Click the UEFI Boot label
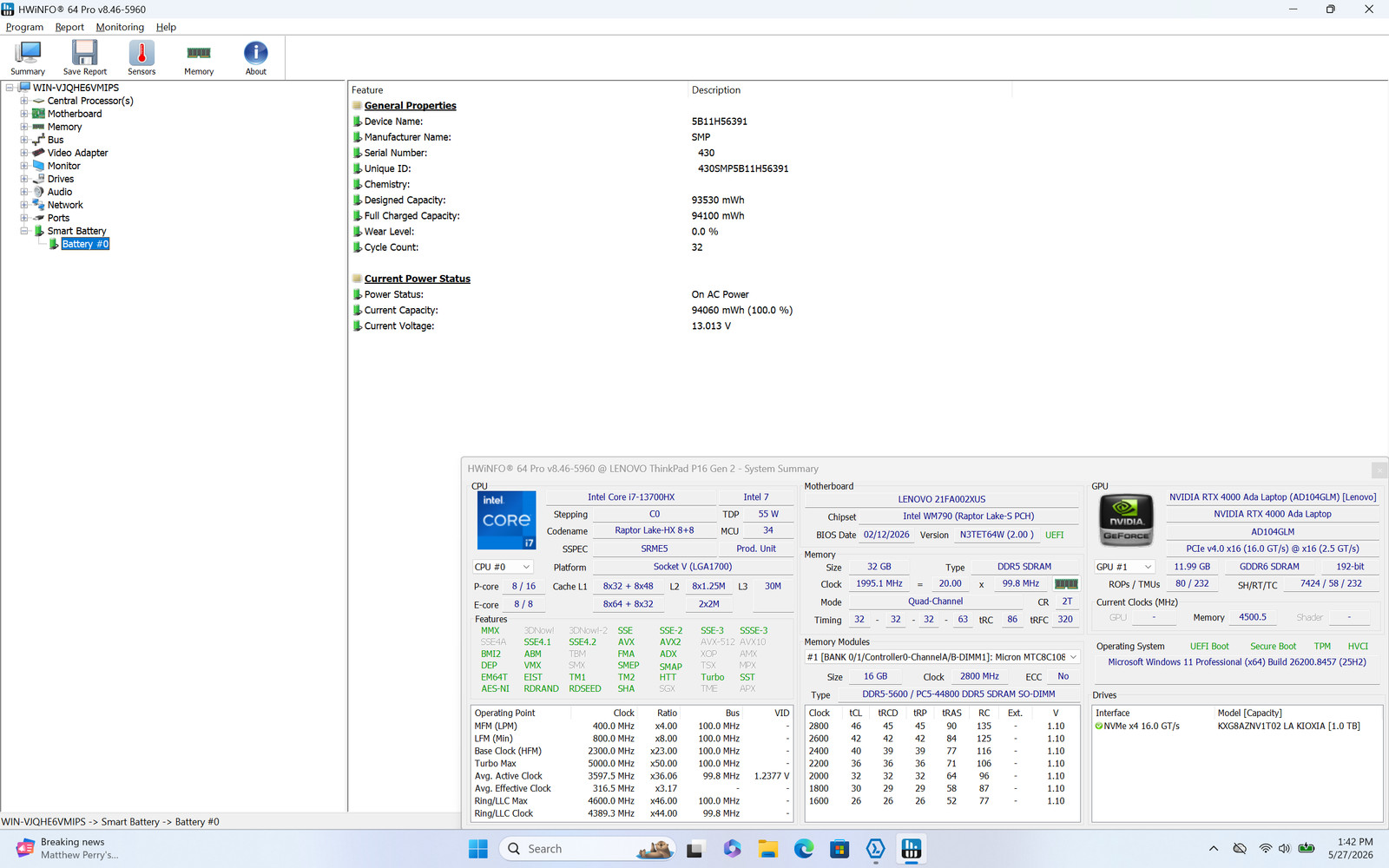The width and height of the screenshot is (1389, 868). click(1209, 647)
